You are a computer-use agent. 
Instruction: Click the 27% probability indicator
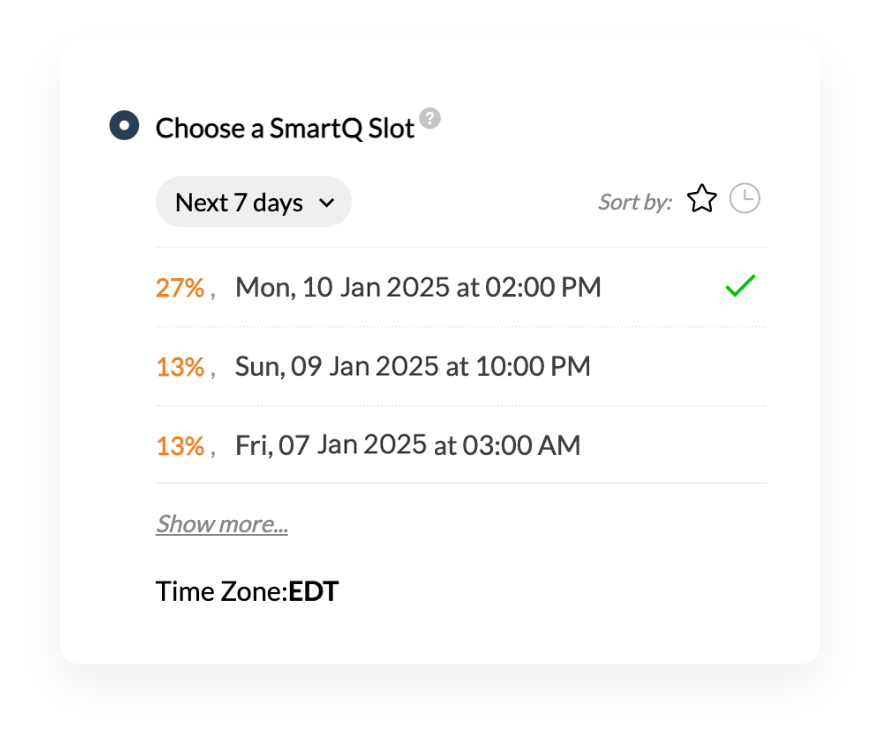[180, 288]
